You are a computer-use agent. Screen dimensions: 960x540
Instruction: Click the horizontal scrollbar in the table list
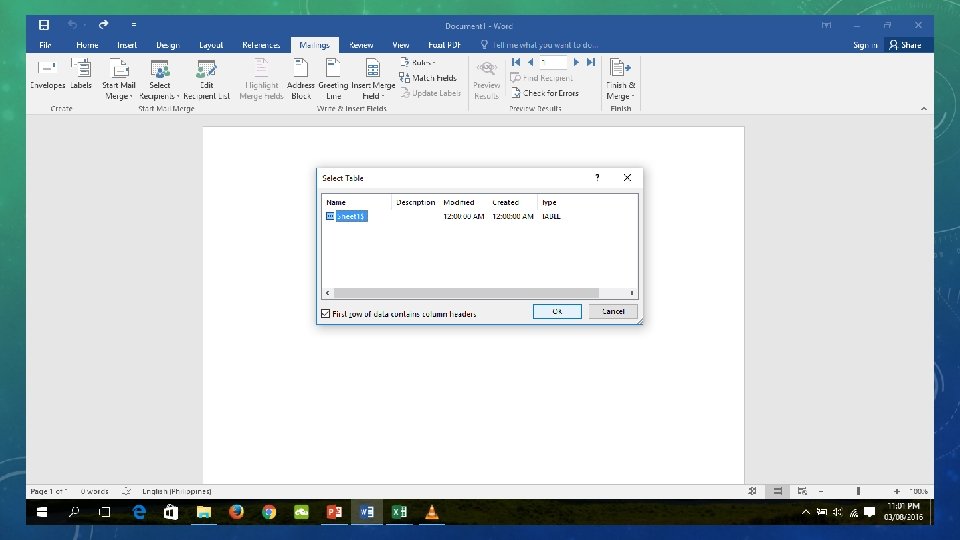pyautogui.click(x=466, y=293)
